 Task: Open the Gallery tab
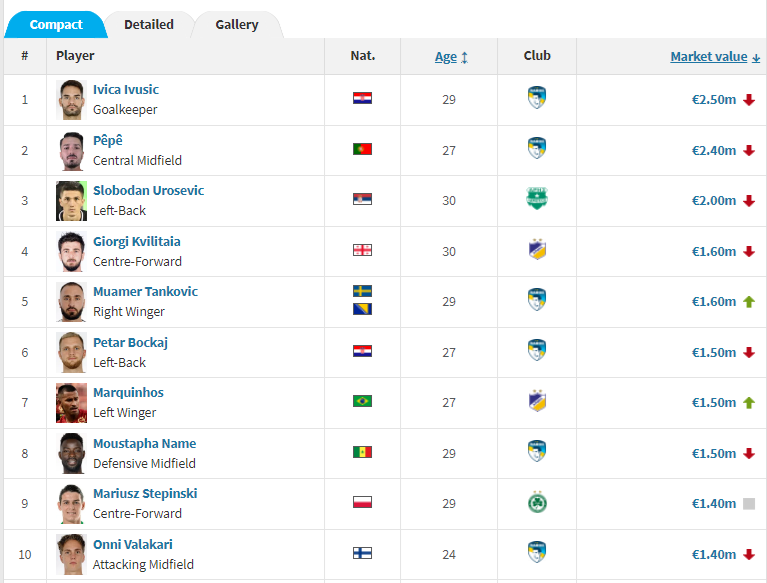point(237,24)
